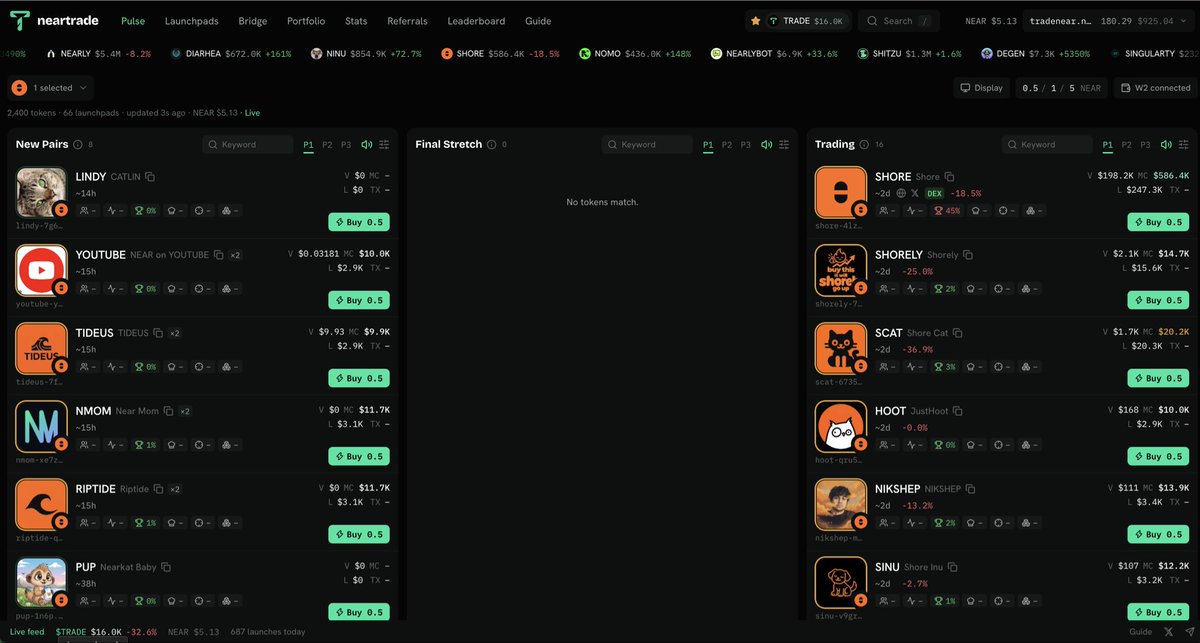Open SHORE website globe icon

tap(901, 193)
